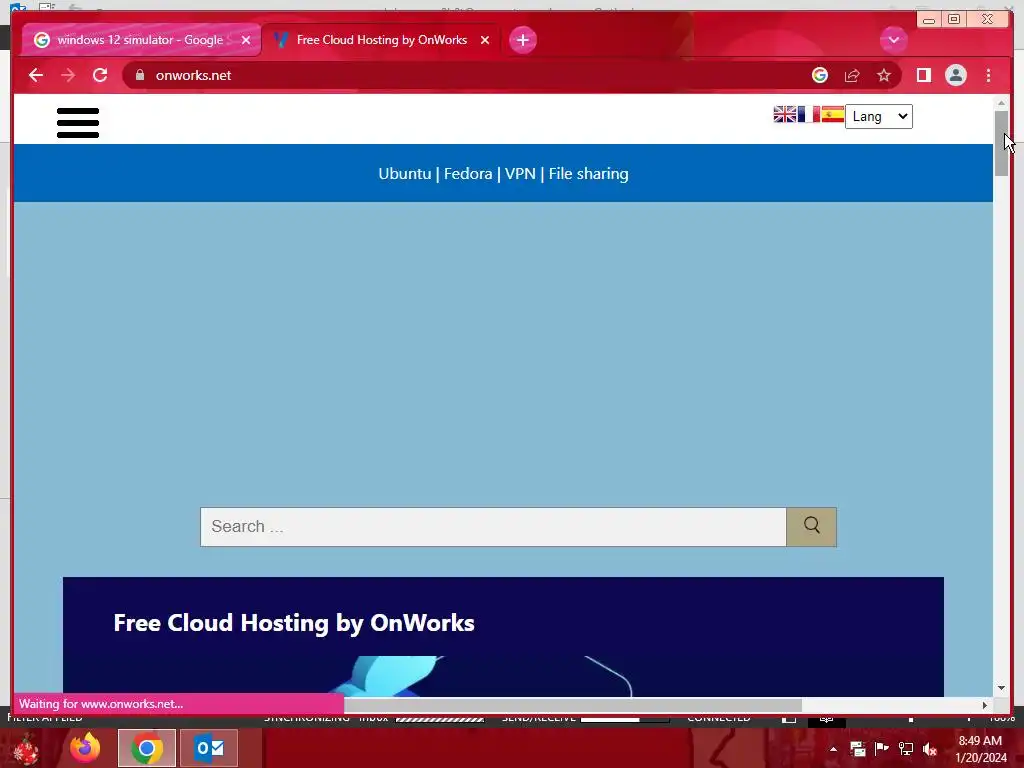The height and width of the screenshot is (768, 1024).
Task: Click the Google icon in address bar
Action: click(x=820, y=75)
